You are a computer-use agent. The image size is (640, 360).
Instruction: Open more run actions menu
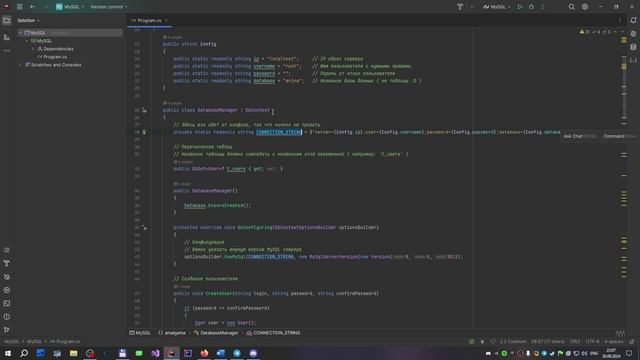542,7
